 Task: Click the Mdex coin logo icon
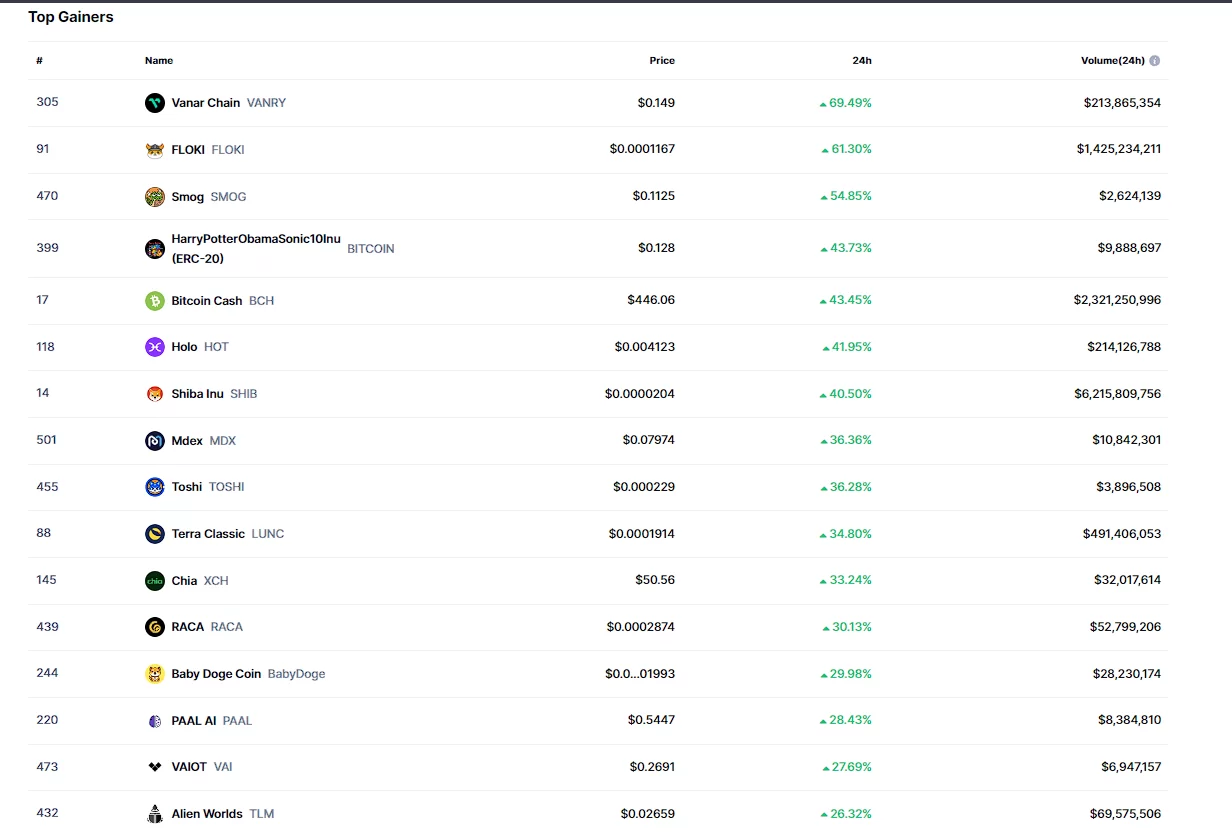click(x=155, y=441)
